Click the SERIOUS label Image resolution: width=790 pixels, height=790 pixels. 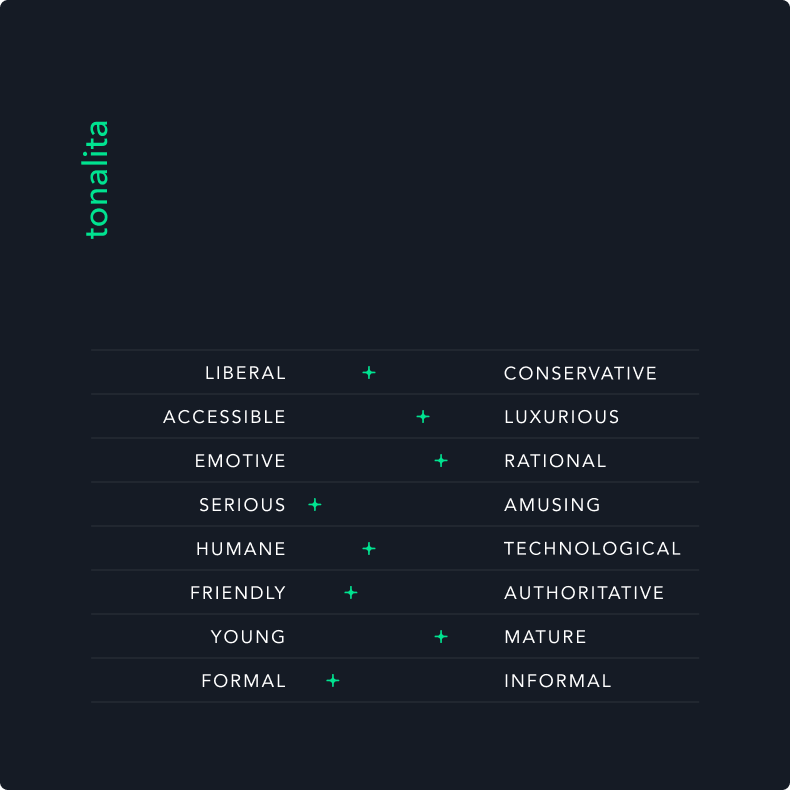pyautogui.click(x=242, y=505)
